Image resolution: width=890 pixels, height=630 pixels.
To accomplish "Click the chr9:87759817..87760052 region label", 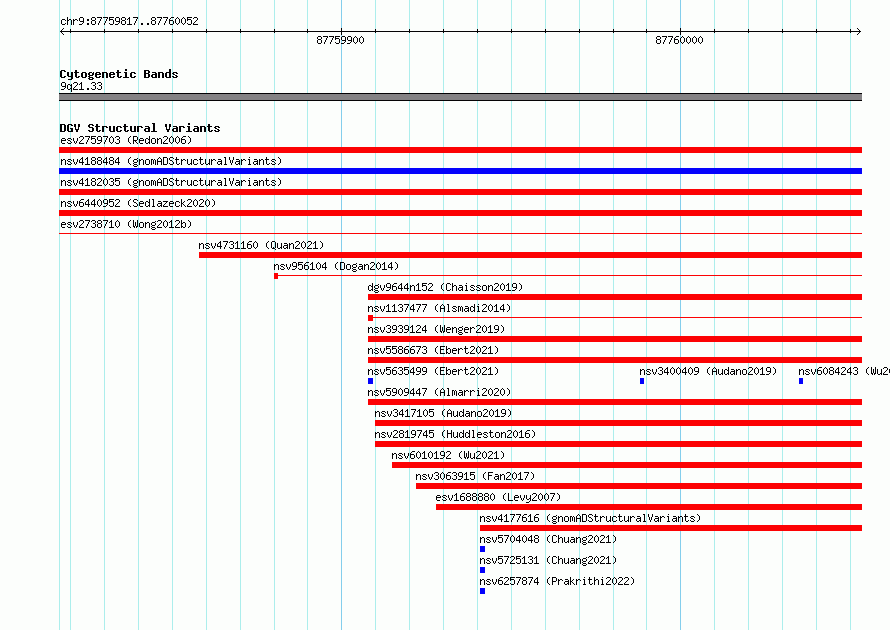I will pyautogui.click(x=129, y=21).
